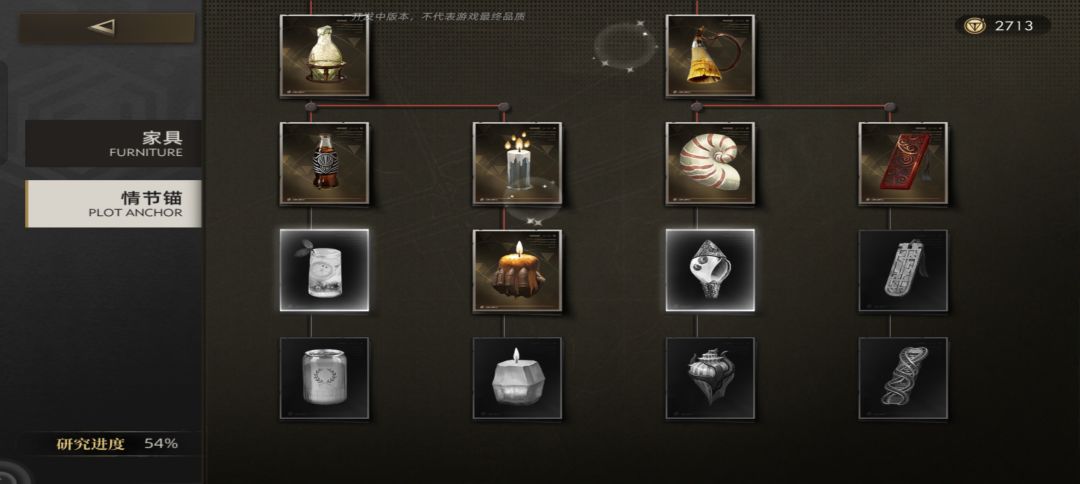Open the cola bottle item card

(x=324, y=163)
